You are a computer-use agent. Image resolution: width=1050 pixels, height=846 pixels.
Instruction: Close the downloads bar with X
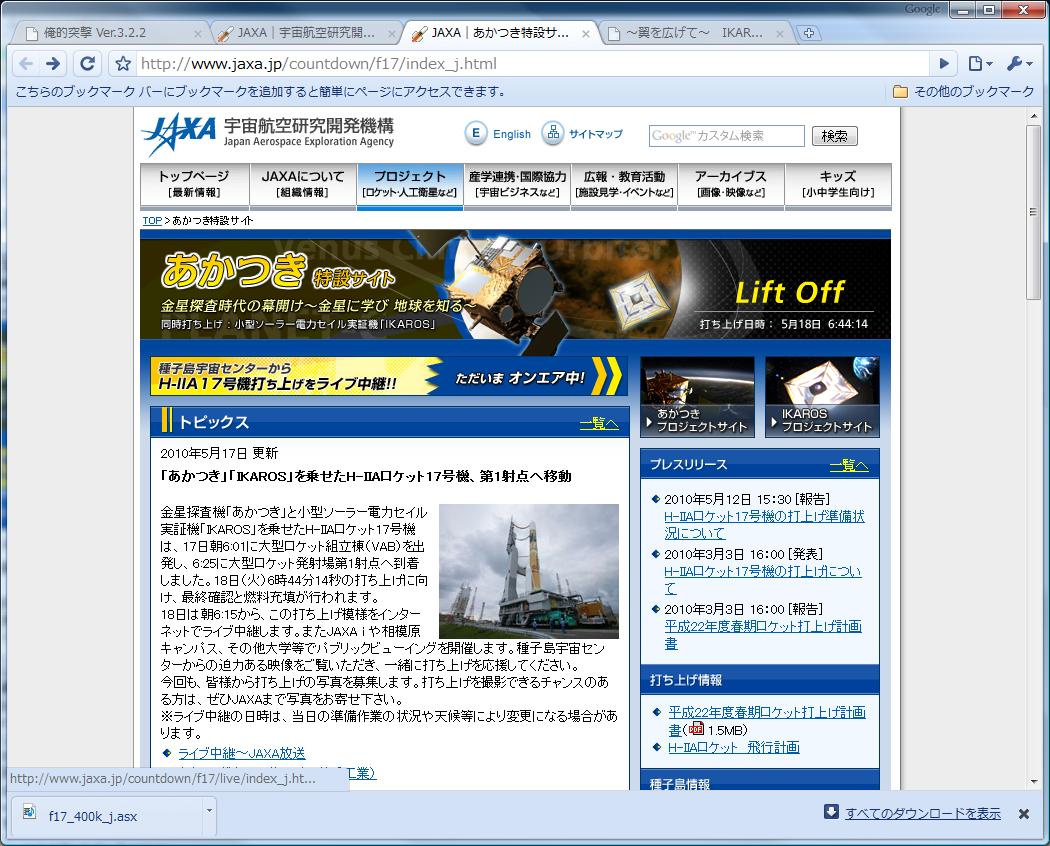[1024, 814]
